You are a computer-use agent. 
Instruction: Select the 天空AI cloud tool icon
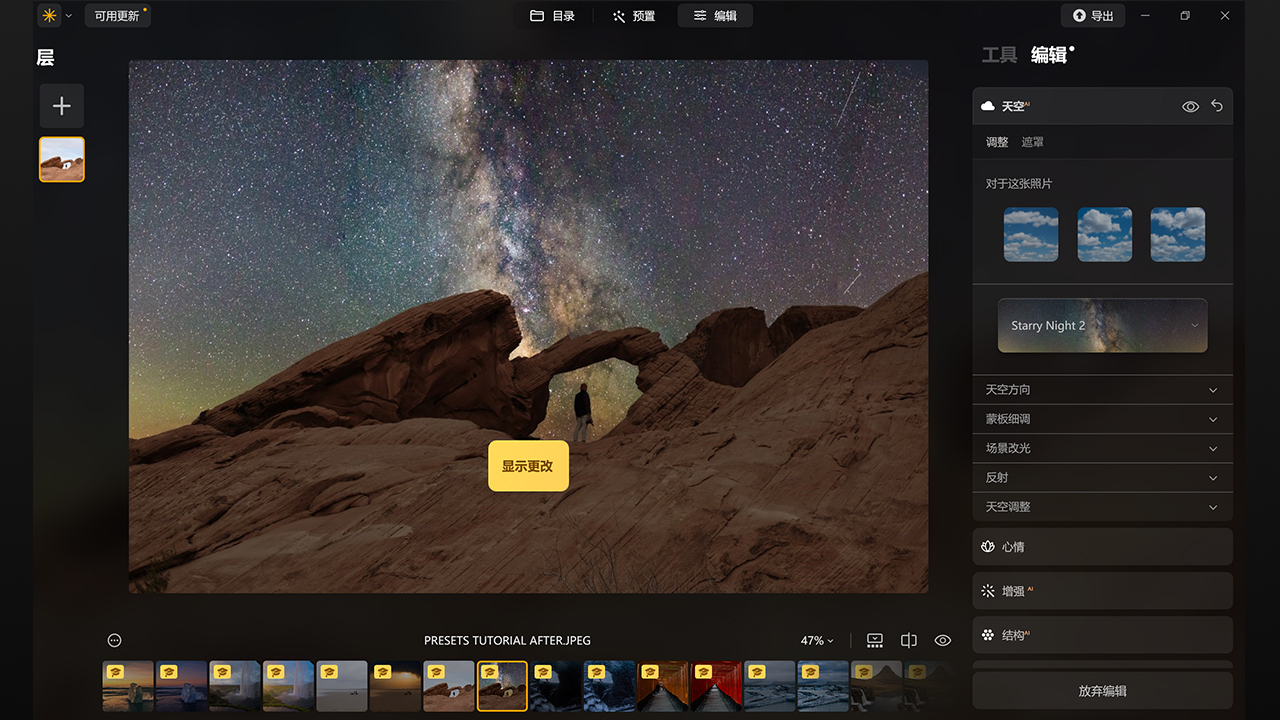(x=988, y=105)
